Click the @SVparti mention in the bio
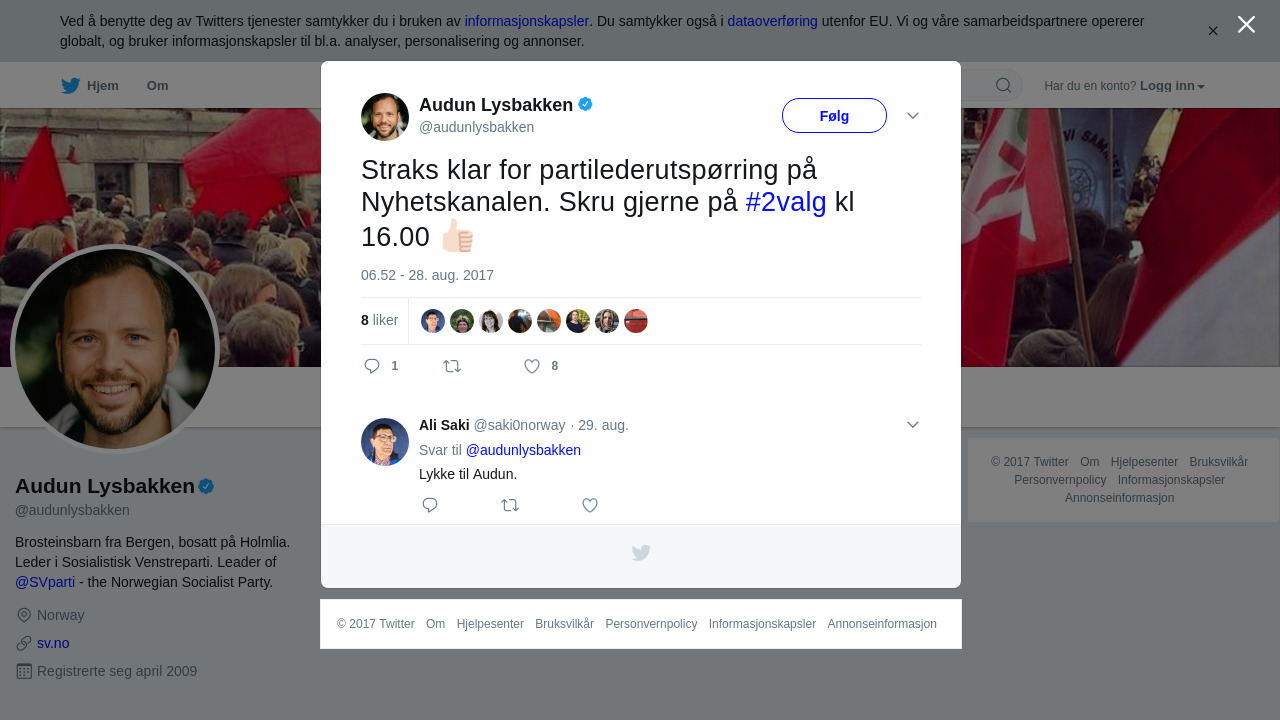This screenshot has height=720, width=1280. [45, 582]
